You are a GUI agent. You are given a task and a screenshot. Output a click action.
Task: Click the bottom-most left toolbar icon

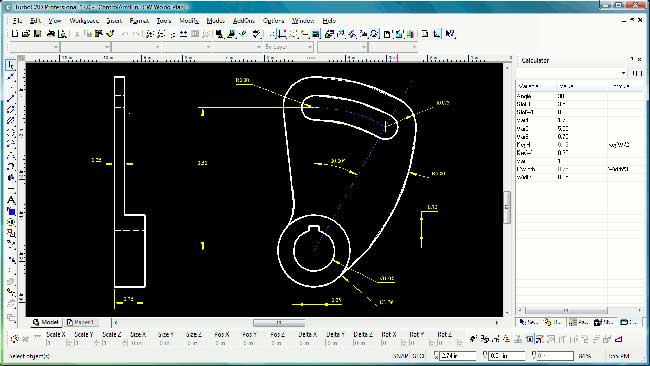(11, 318)
